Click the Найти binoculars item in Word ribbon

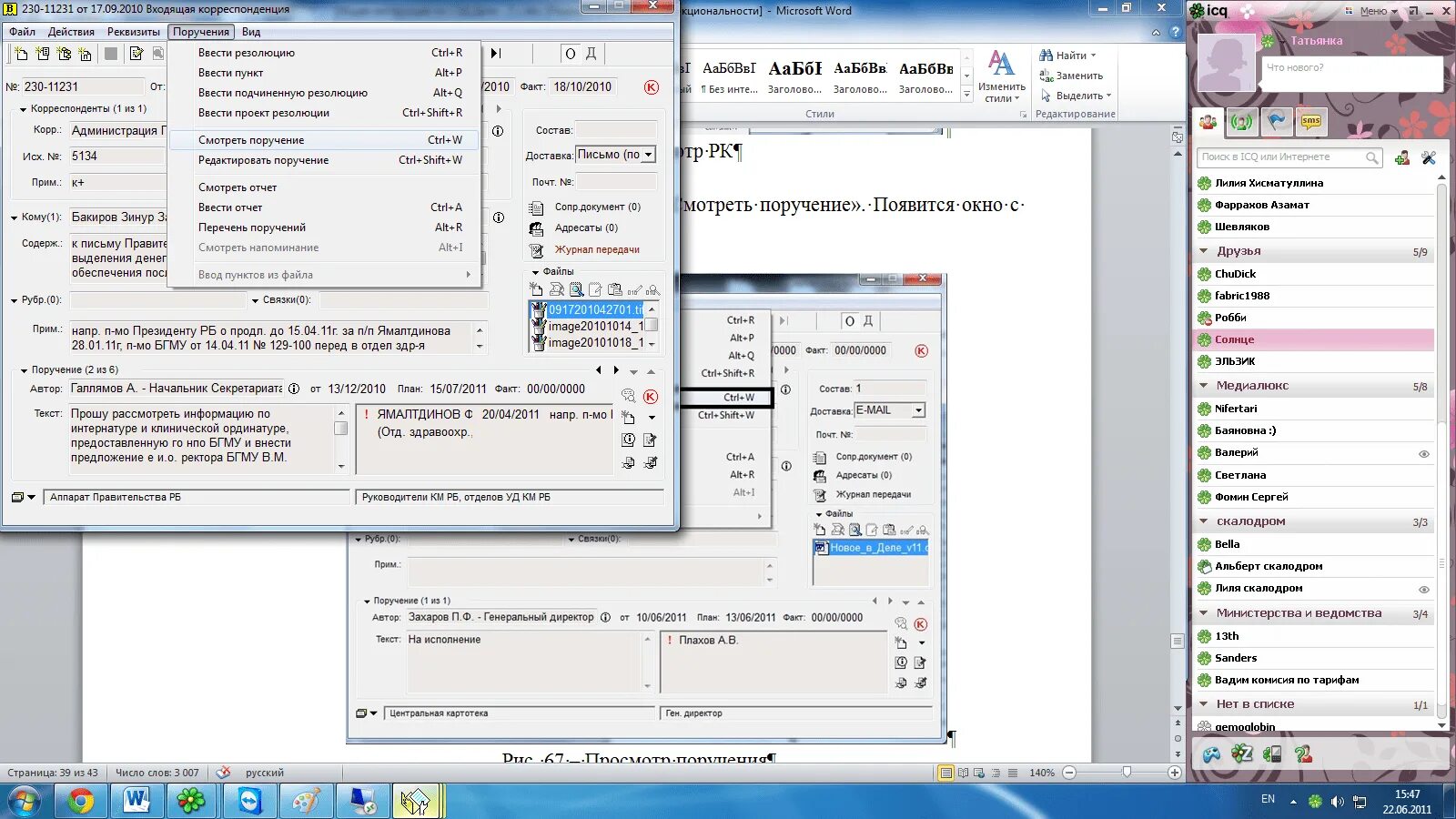click(x=1067, y=56)
